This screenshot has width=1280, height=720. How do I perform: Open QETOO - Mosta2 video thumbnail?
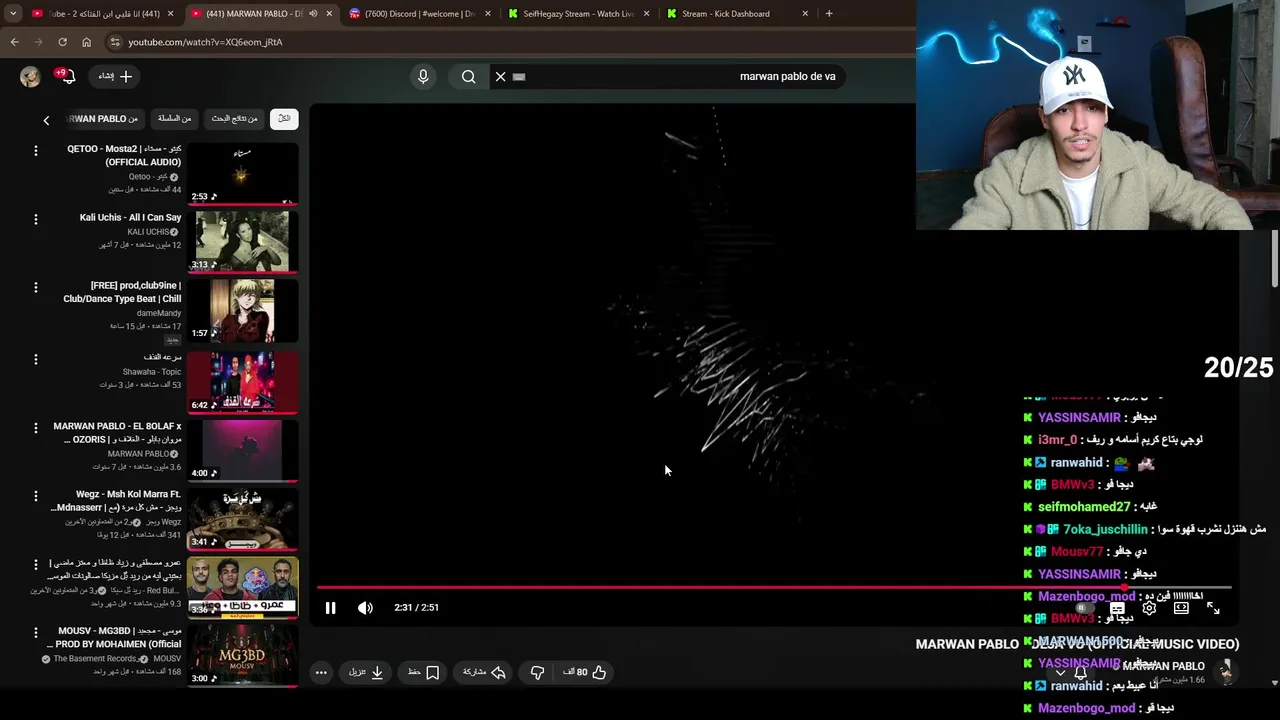tap(242, 174)
